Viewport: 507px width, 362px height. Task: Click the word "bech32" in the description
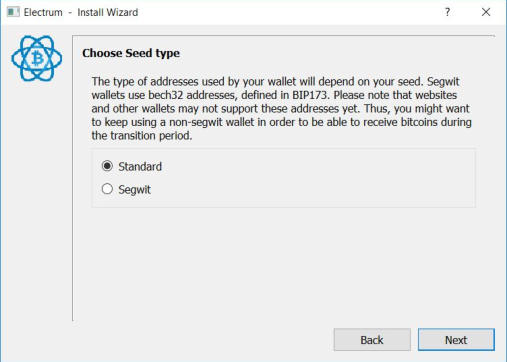coord(166,95)
